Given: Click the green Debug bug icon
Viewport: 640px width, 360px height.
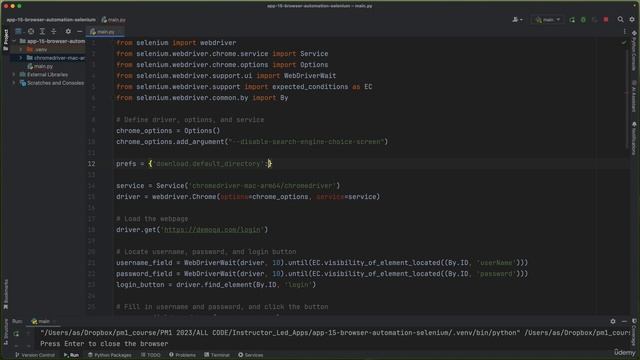Looking at the screenshot, I should click(583, 20).
